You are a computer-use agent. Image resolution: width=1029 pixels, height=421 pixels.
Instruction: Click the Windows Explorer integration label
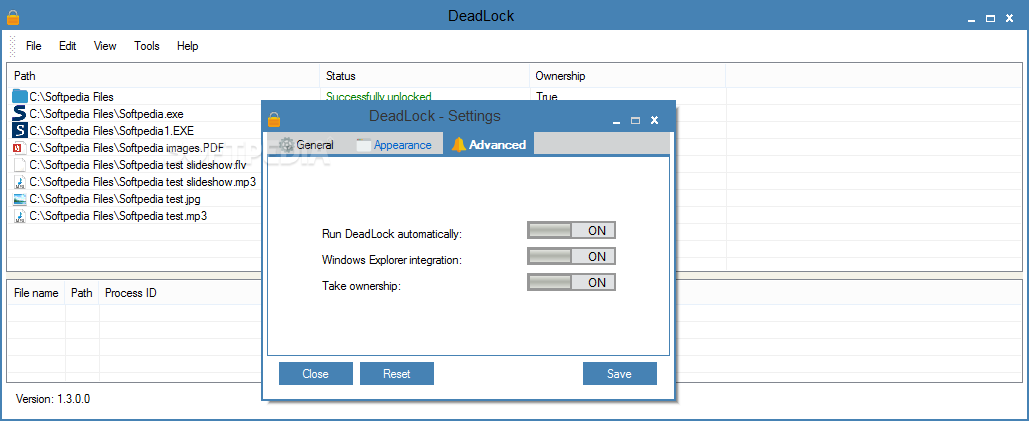coord(392,260)
